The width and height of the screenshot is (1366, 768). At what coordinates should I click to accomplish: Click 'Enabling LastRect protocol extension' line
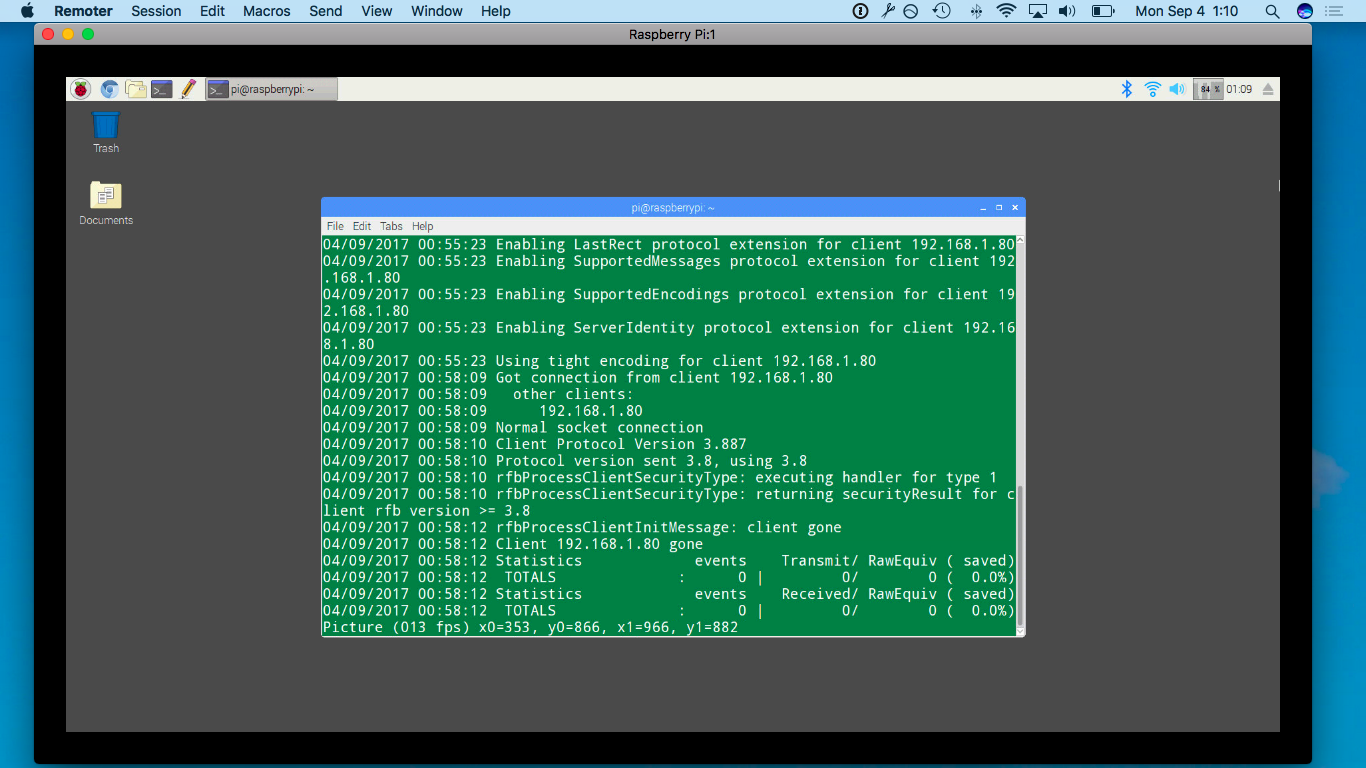[x=669, y=244]
